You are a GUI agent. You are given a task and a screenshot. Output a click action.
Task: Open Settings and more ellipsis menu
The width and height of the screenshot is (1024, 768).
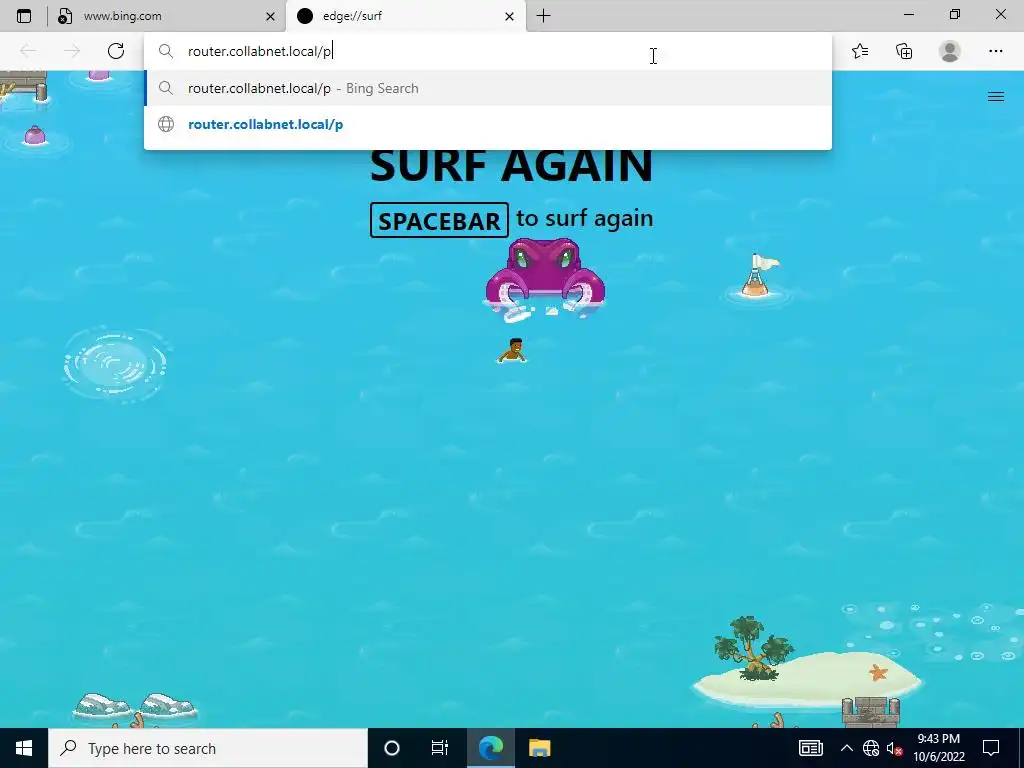pyautogui.click(x=995, y=51)
